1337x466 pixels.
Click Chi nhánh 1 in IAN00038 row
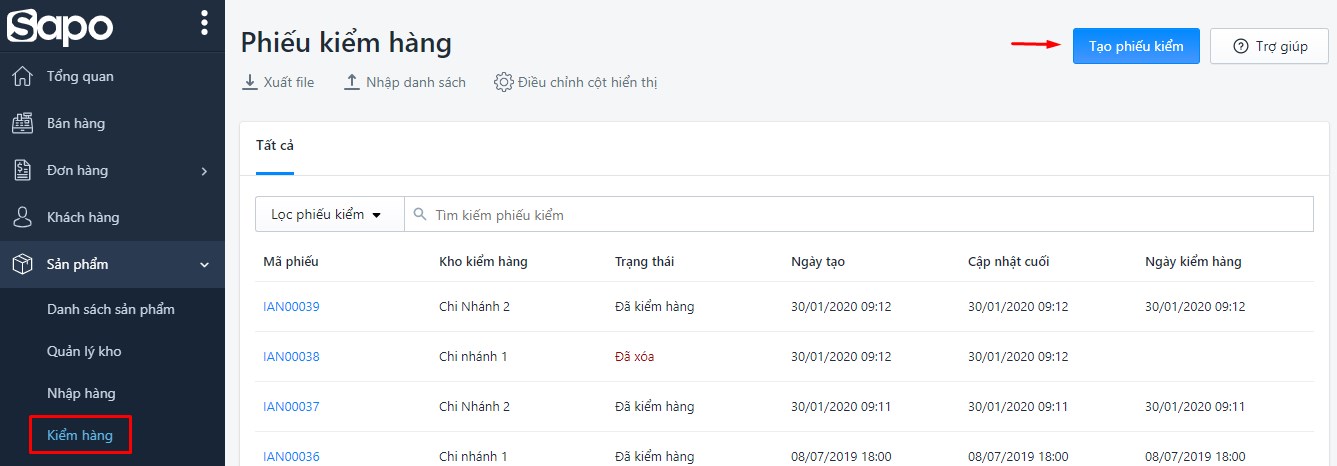[473, 356]
